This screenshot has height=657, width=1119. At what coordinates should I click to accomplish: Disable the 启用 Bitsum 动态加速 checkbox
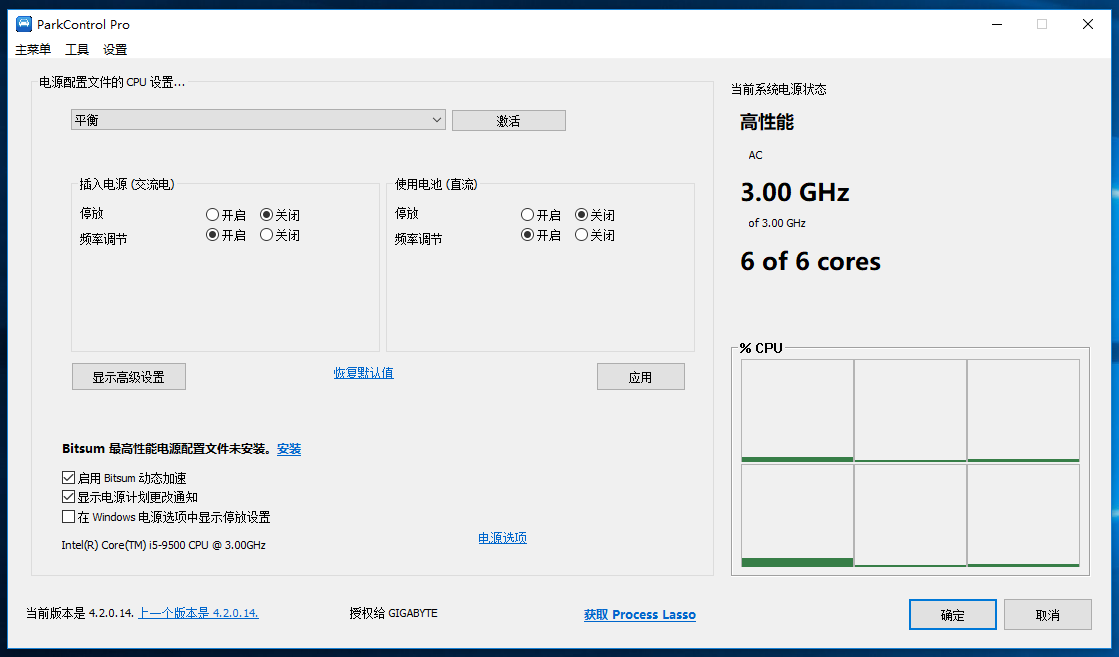(69, 478)
